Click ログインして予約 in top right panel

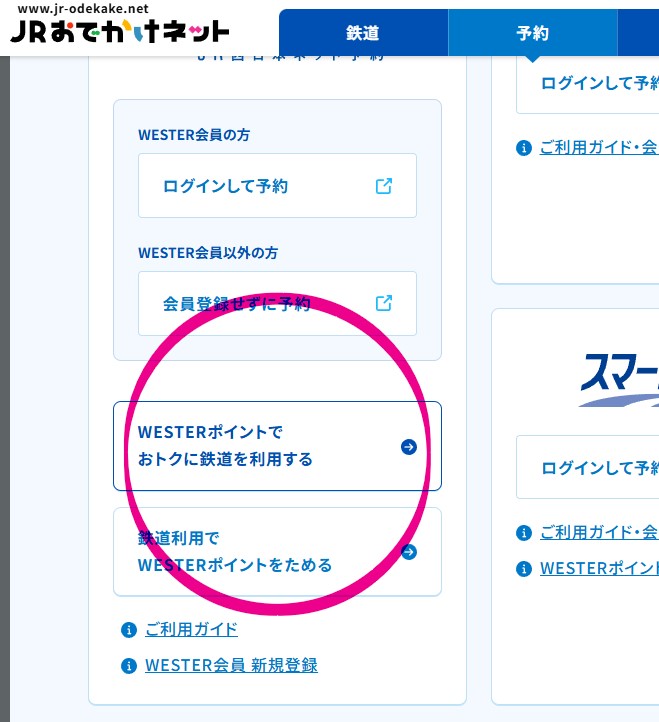pyautogui.click(x=588, y=84)
